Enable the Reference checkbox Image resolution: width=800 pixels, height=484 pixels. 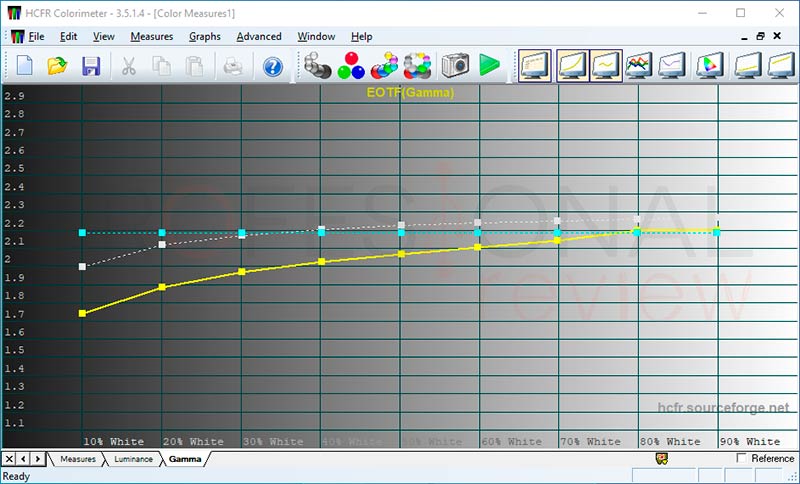[x=742, y=458]
